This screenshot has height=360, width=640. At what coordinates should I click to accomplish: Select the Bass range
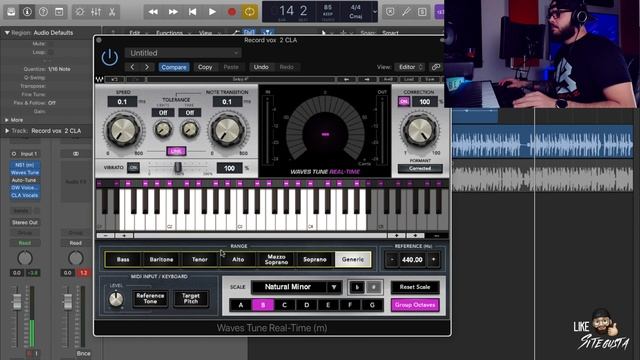point(123,259)
